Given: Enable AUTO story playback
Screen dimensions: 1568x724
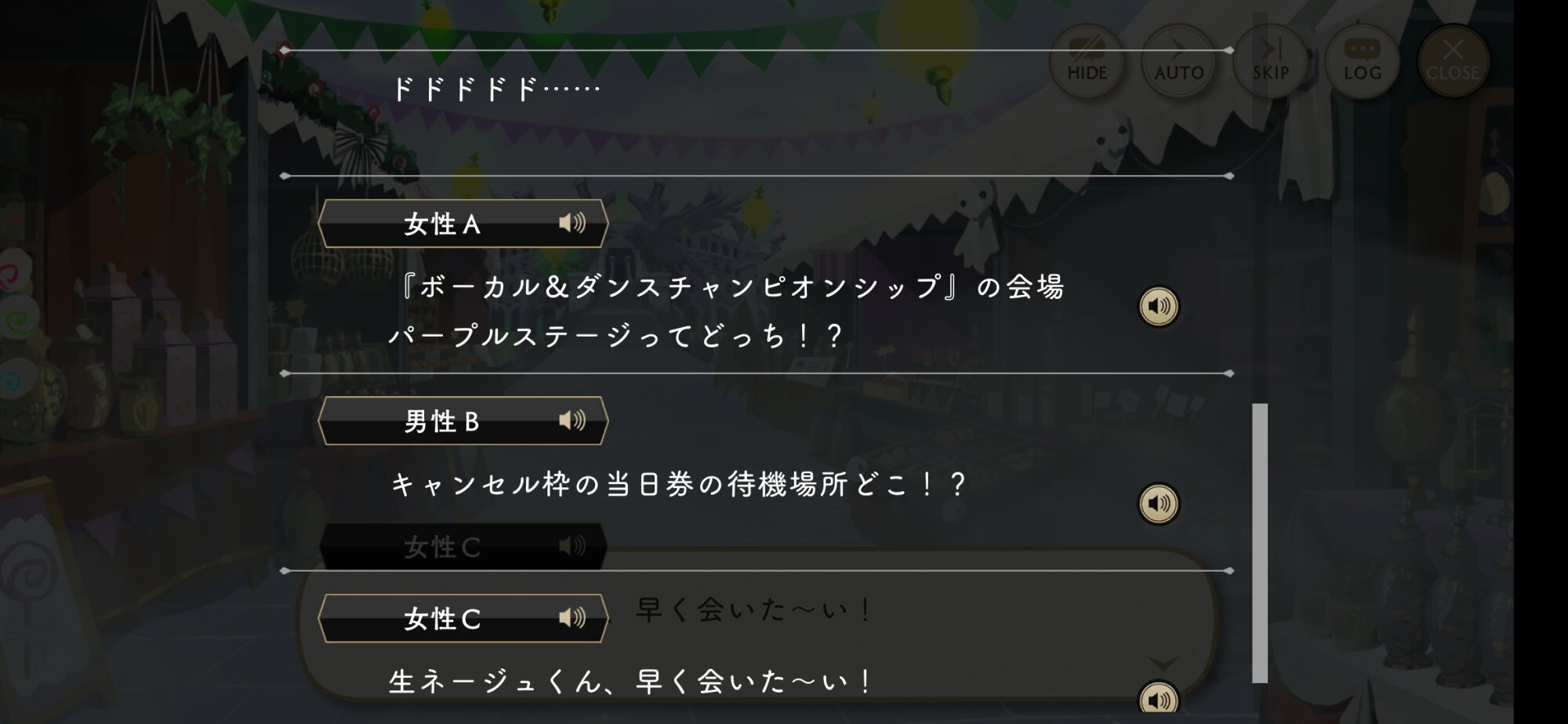Looking at the screenshot, I should pos(1178,60).
